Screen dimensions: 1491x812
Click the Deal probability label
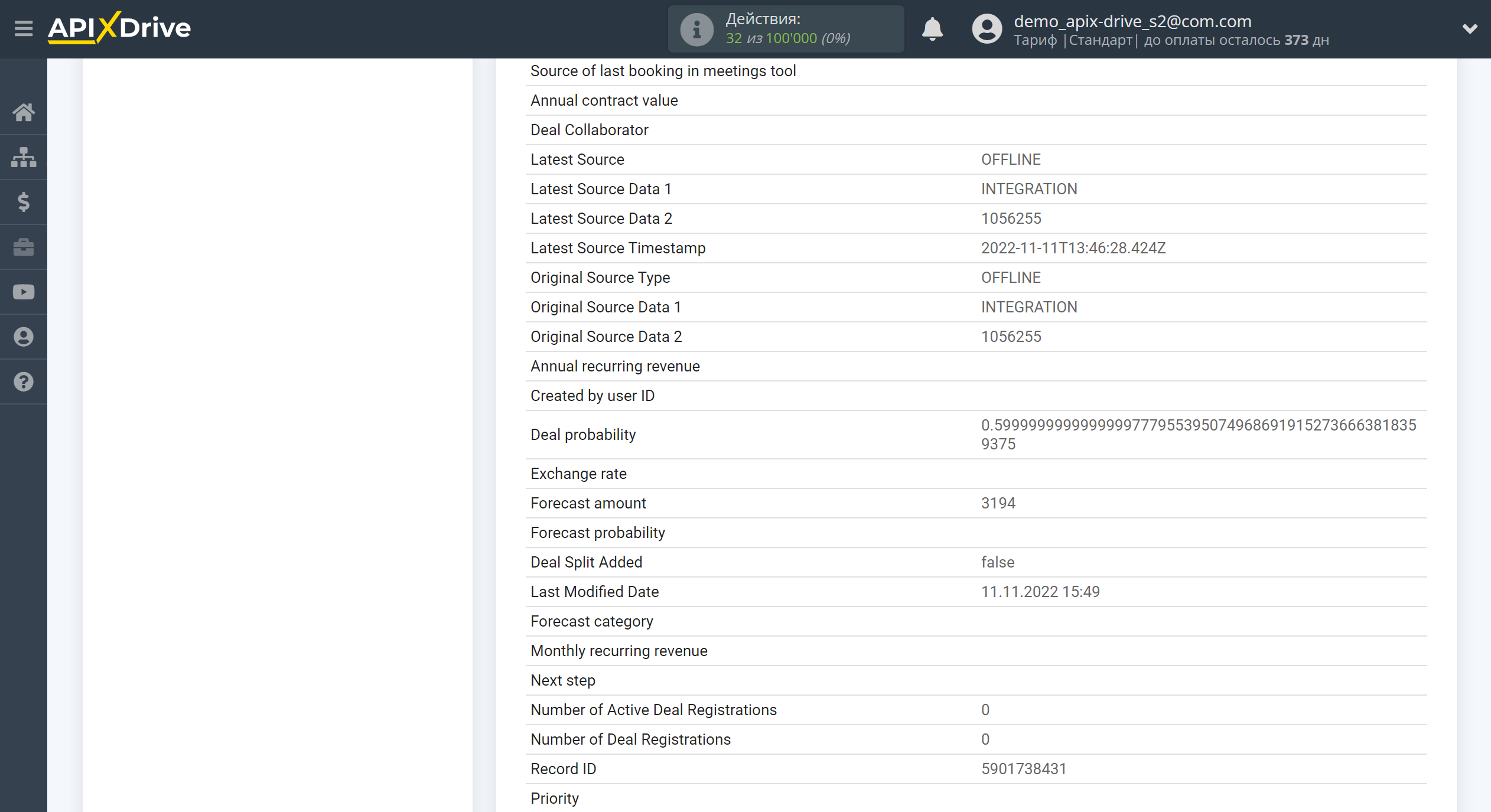pyautogui.click(x=583, y=435)
